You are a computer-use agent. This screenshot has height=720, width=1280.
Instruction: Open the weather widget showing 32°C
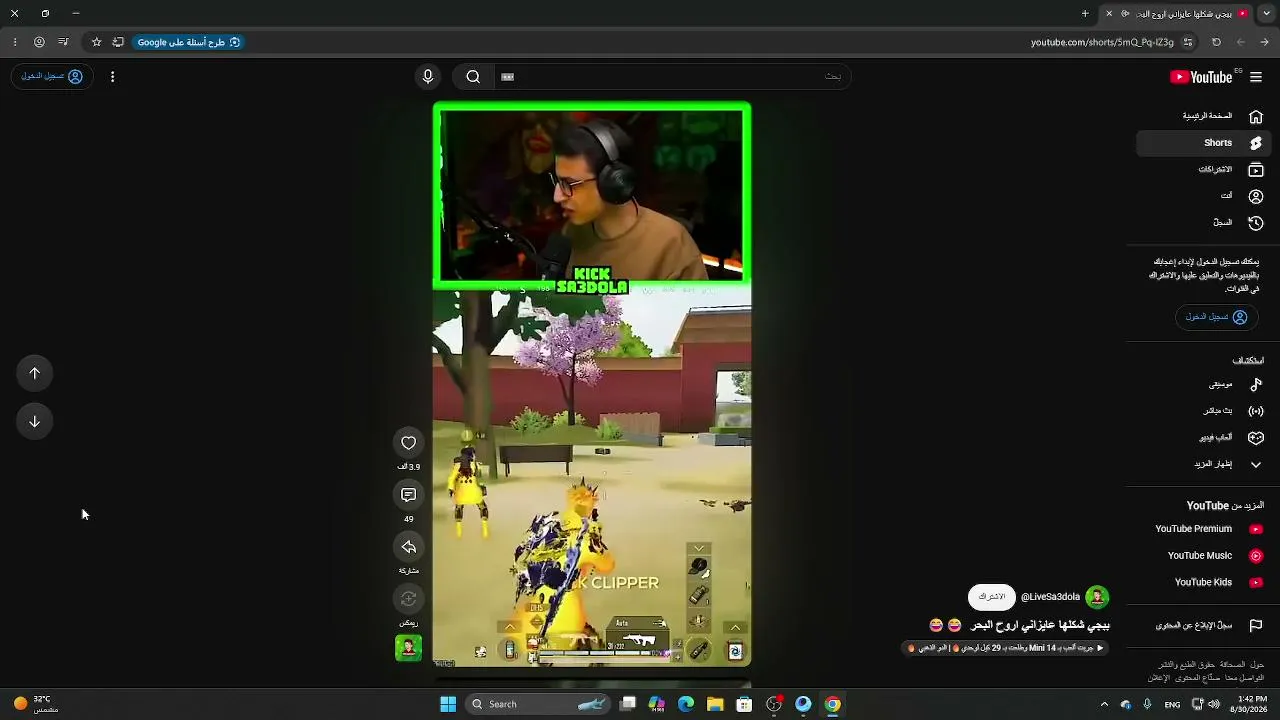35,704
